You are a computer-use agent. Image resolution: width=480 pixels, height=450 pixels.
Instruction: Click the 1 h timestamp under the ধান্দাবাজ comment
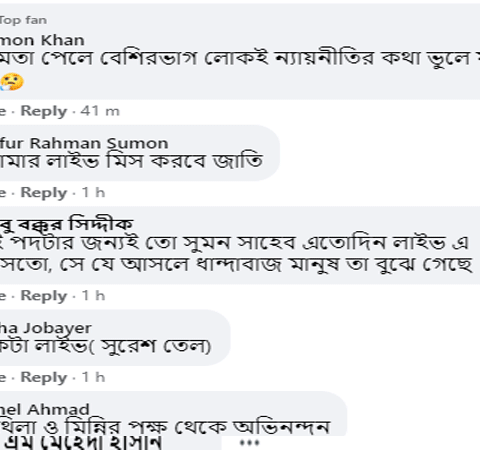coord(93,296)
